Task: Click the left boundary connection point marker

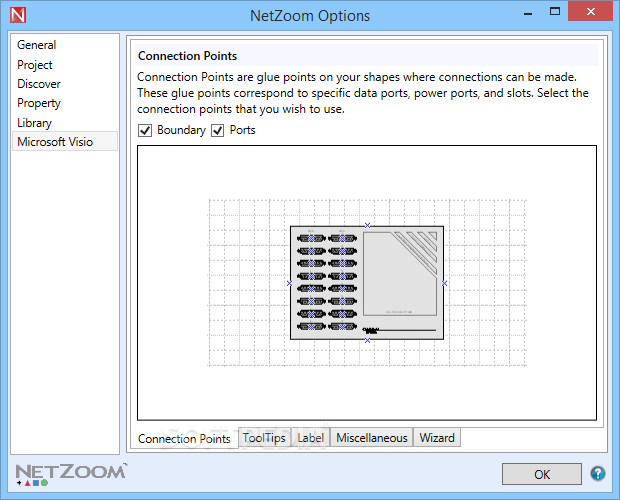Action: tap(289, 283)
